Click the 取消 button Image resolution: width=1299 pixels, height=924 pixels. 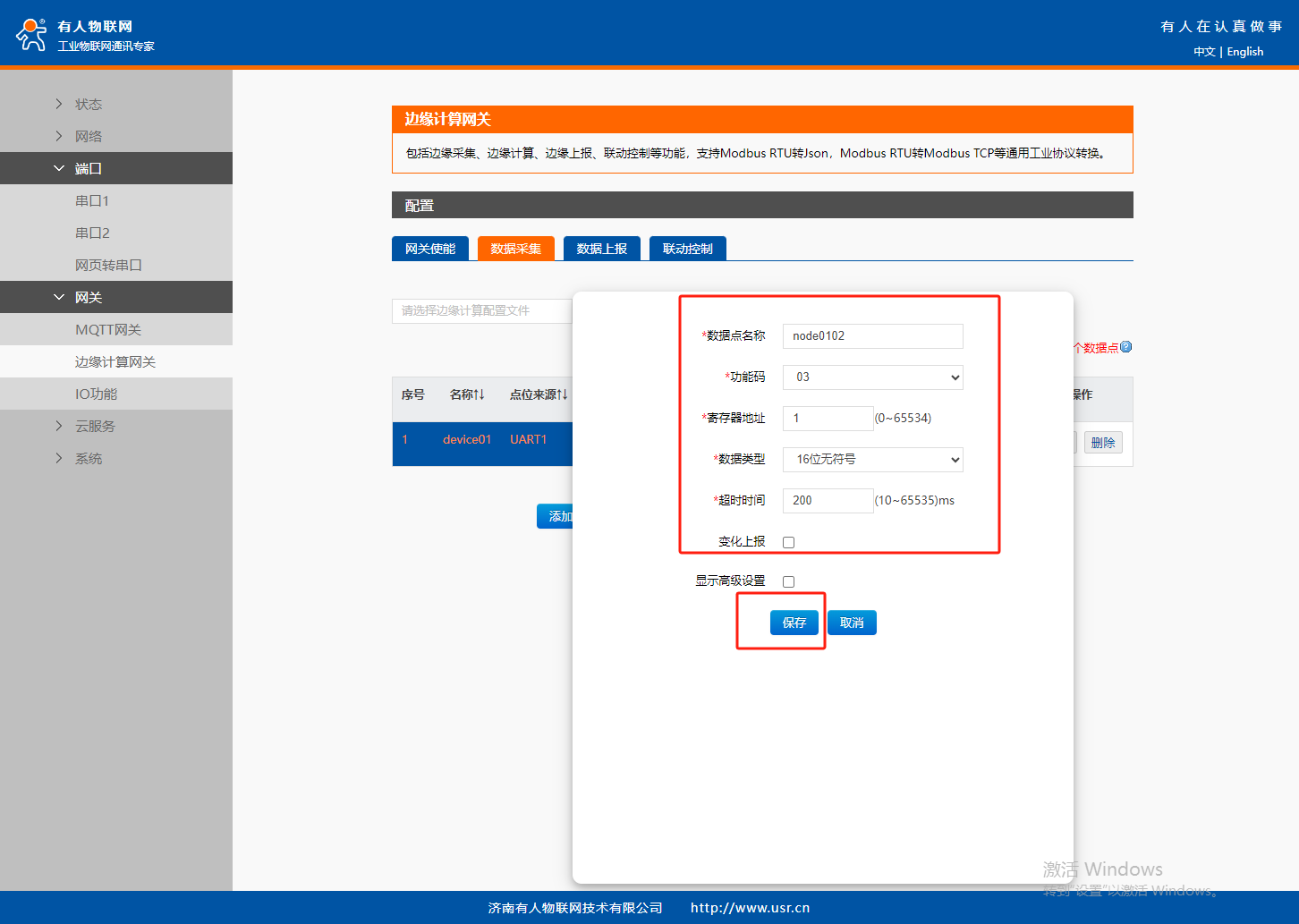pos(852,623)
